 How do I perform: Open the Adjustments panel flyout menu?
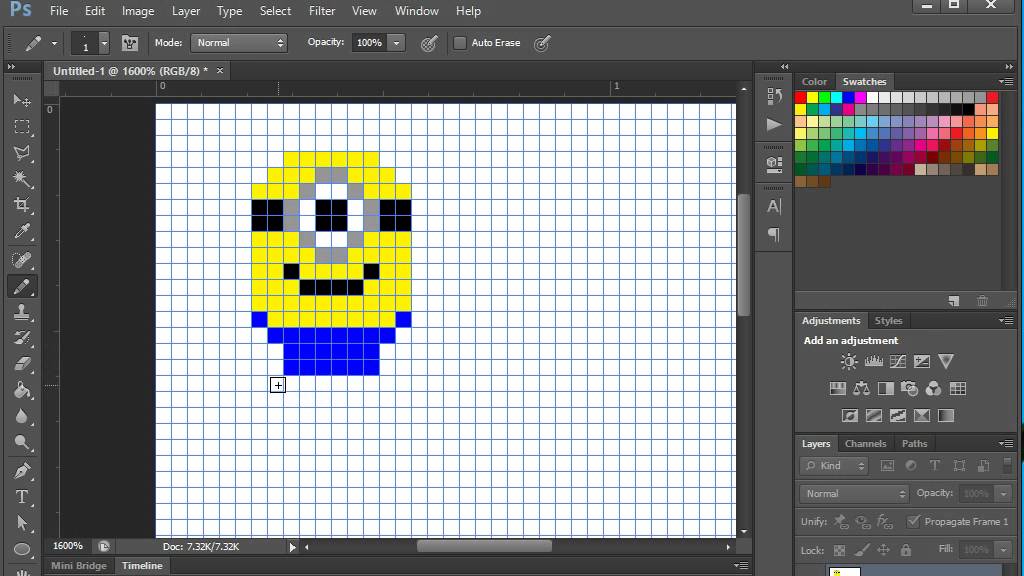point(1006,321)
